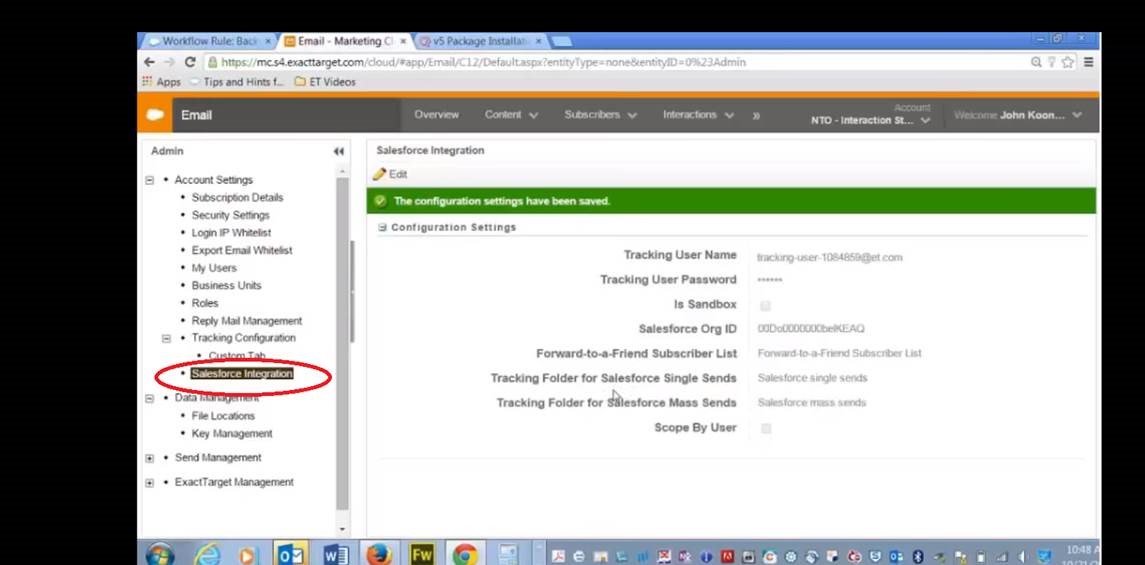Open Outlook from the taskbar
This screenshot has height=565, width=1145.
(x=291, y=556)
